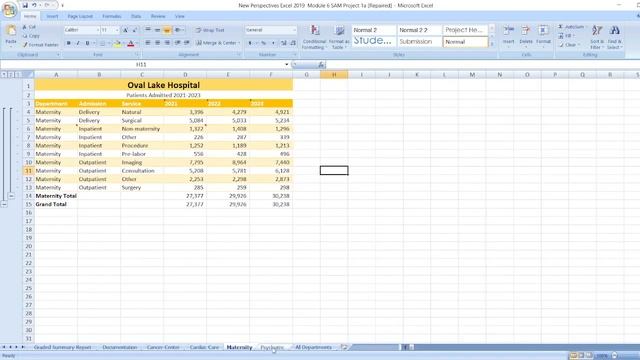Undo the last action
This screenshot has width=640, height=360.
pos(35,5)
